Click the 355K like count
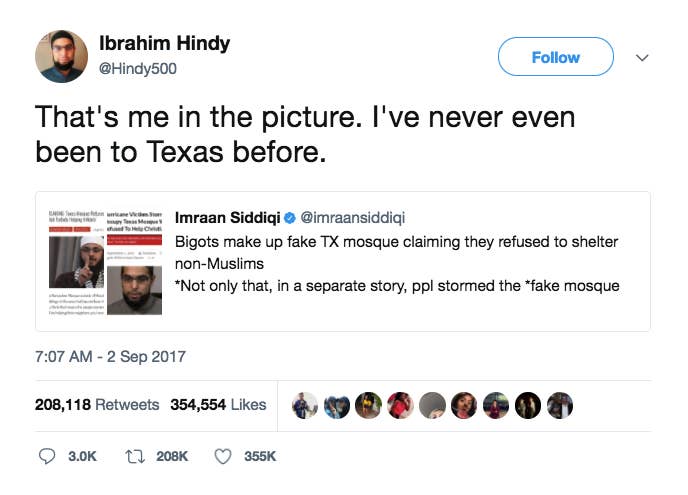Viewport: 688px width, 495px height. pyautogui.click(x=260, y=456)
